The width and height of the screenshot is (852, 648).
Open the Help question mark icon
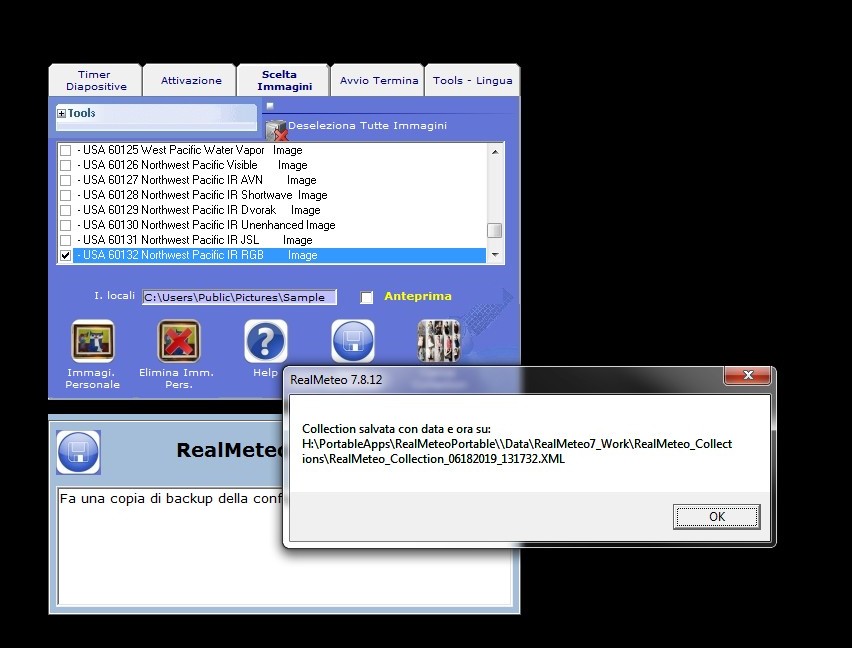click(266, 341)
